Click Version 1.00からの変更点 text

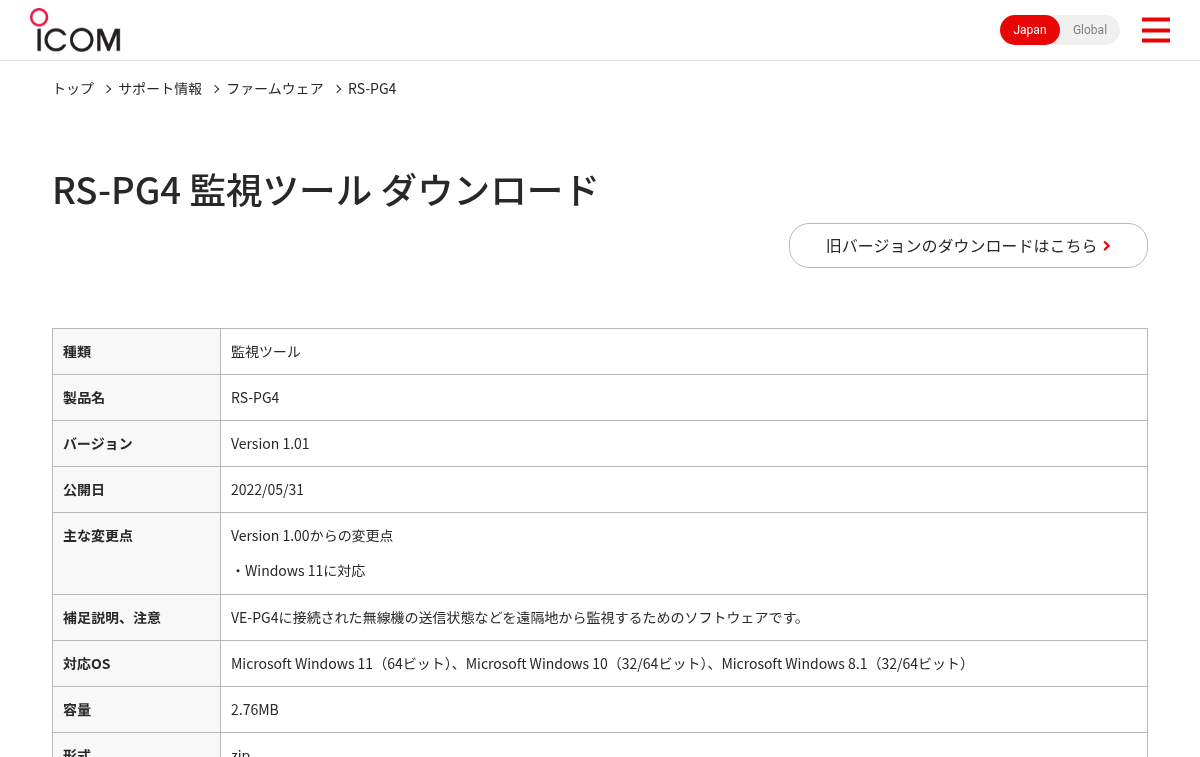312,536
